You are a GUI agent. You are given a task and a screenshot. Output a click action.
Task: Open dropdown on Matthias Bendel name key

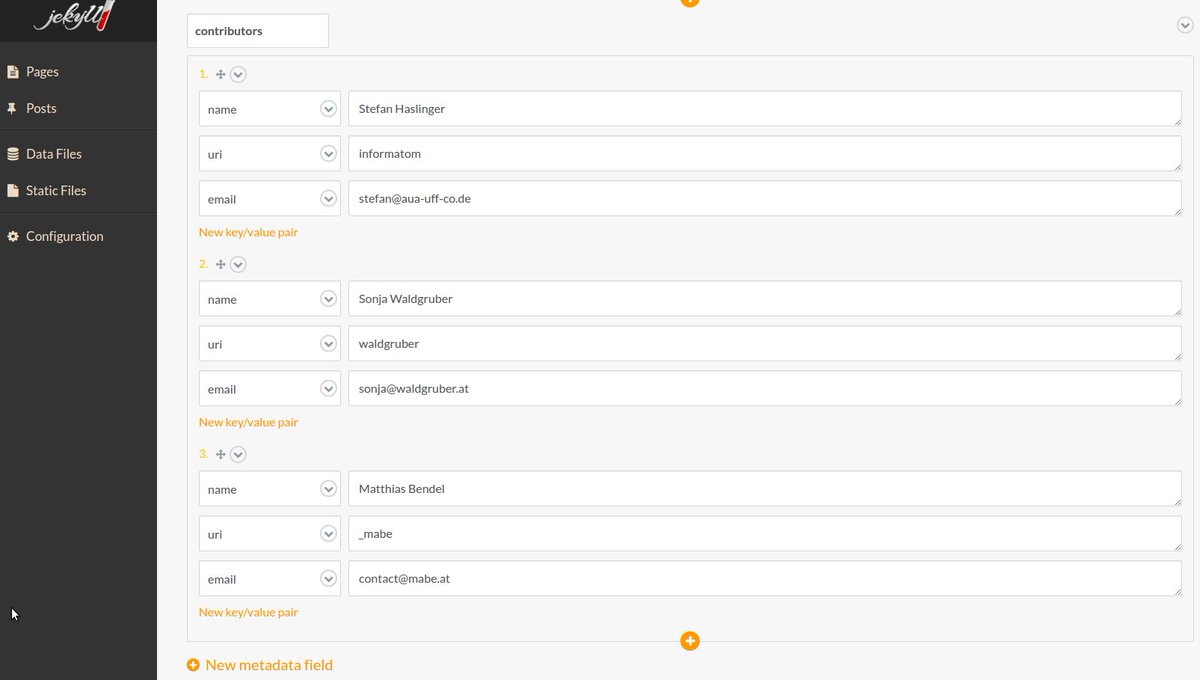[328, 489]
